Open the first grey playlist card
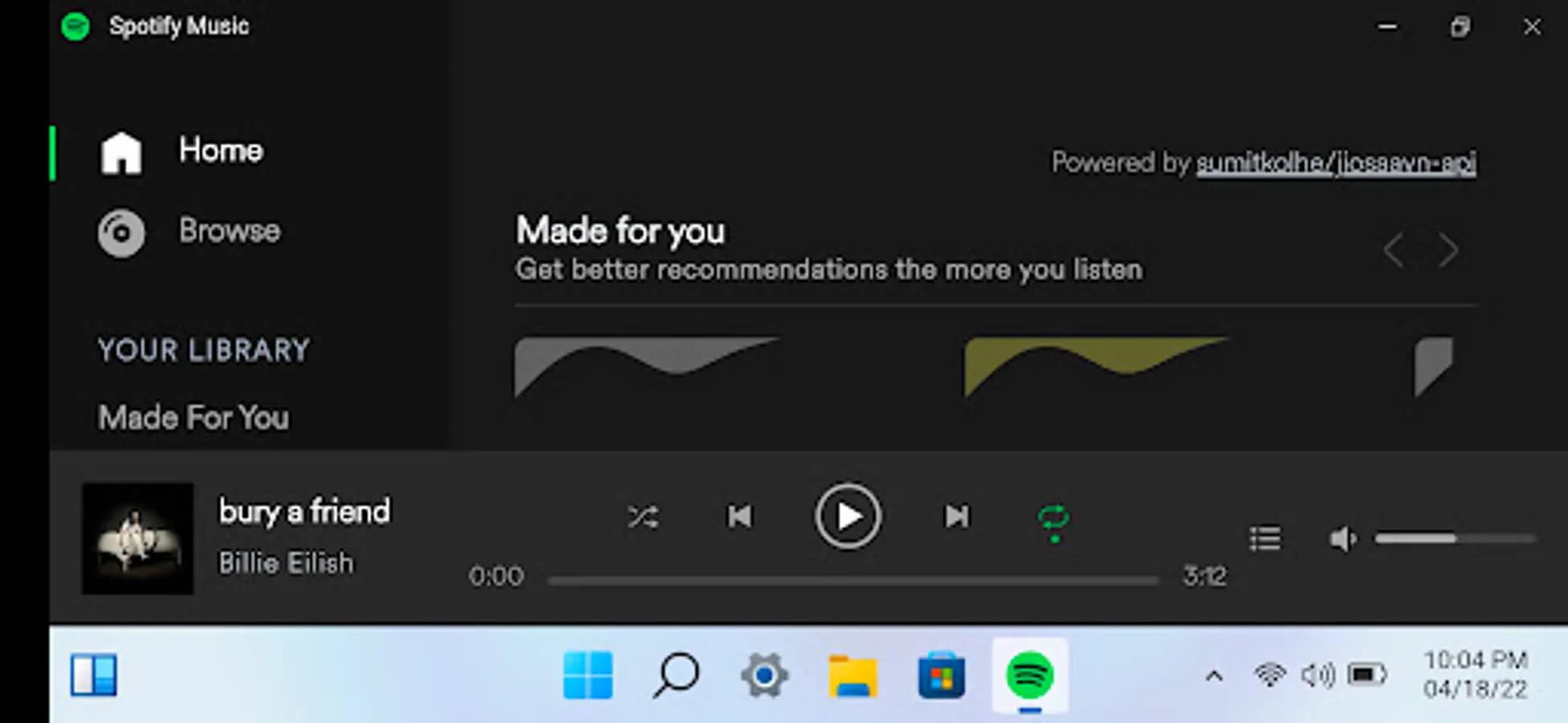Viewport: 1568px width, 723px height. click(647, 367)
